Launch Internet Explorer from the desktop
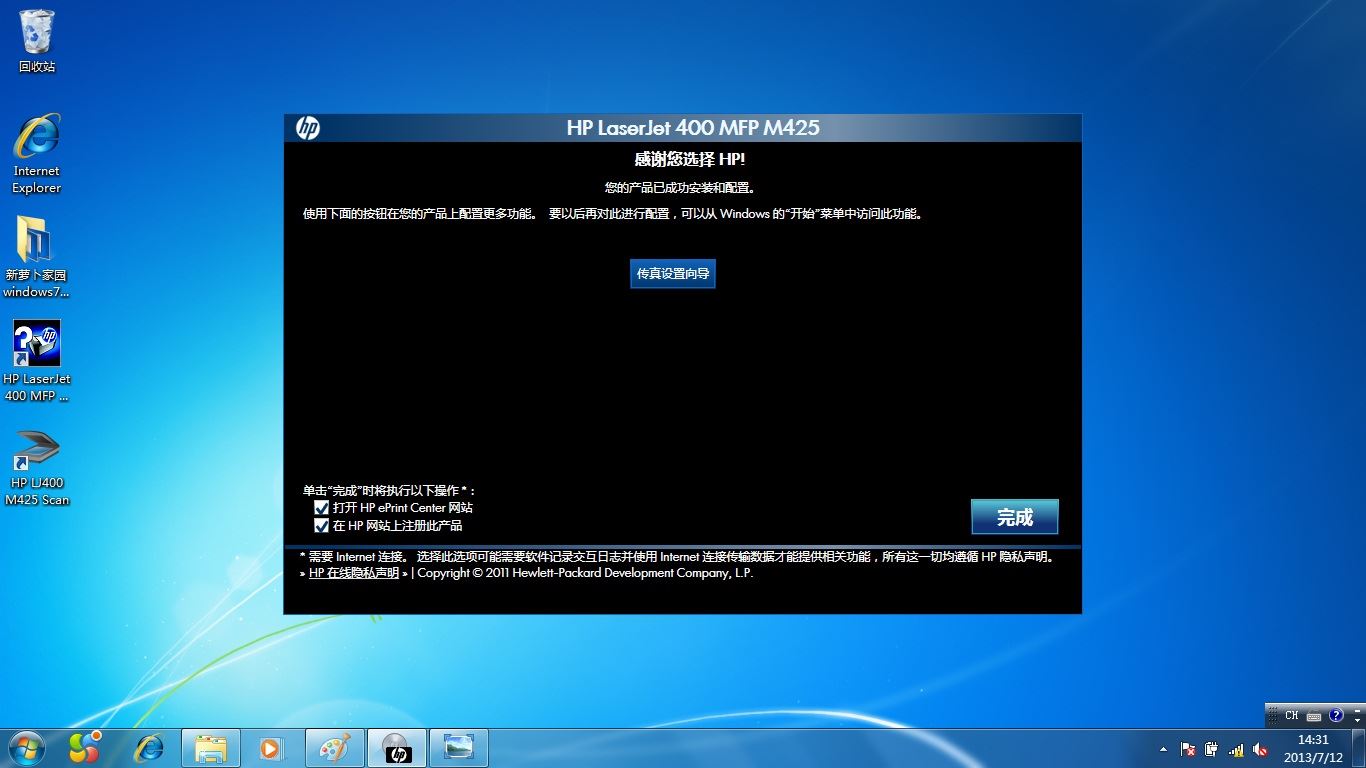The width and height of the screenshot is (1366, 768). [x=37, y=153]
